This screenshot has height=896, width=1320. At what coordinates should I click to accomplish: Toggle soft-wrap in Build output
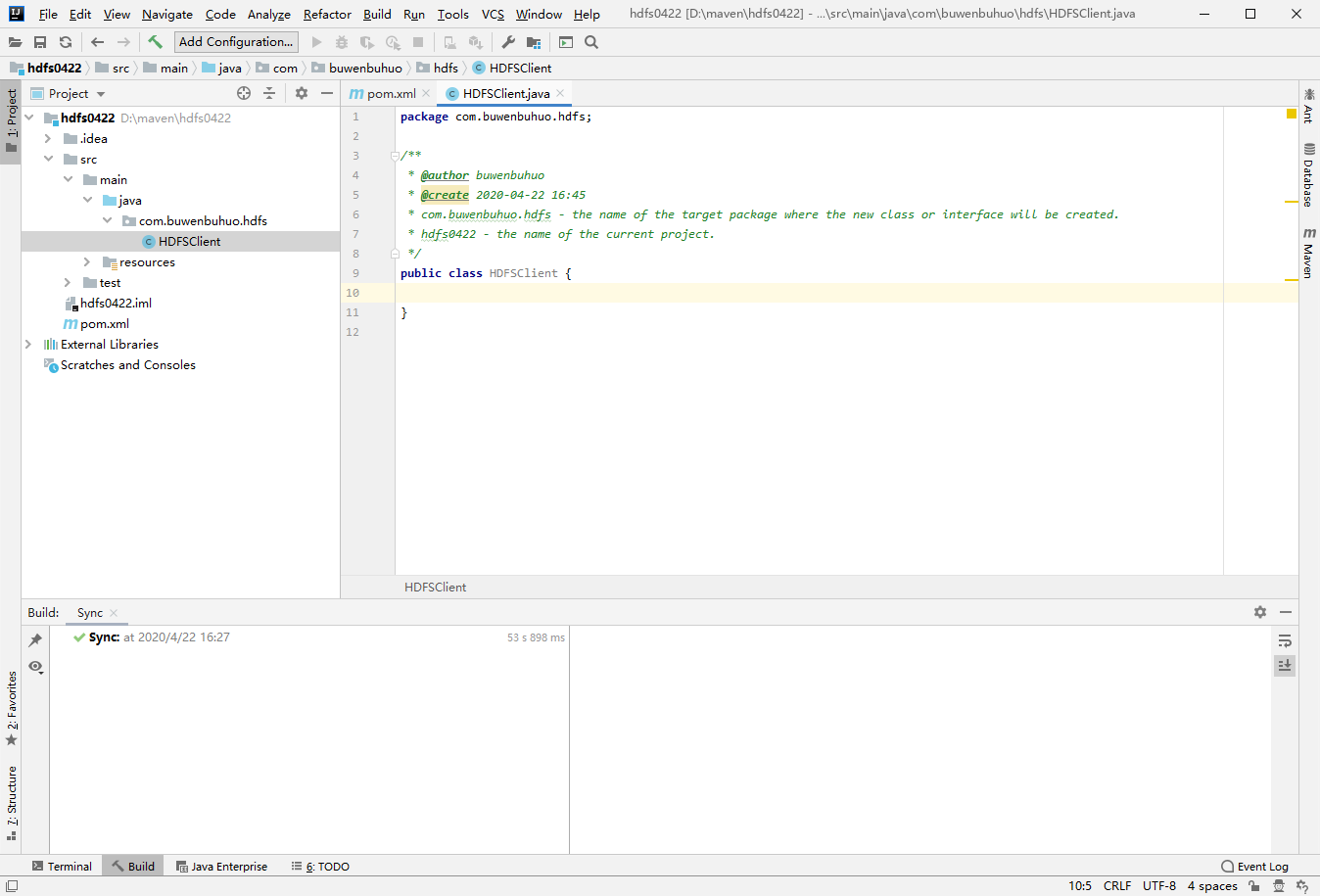pyautogui.click(x=1285, y=640)
